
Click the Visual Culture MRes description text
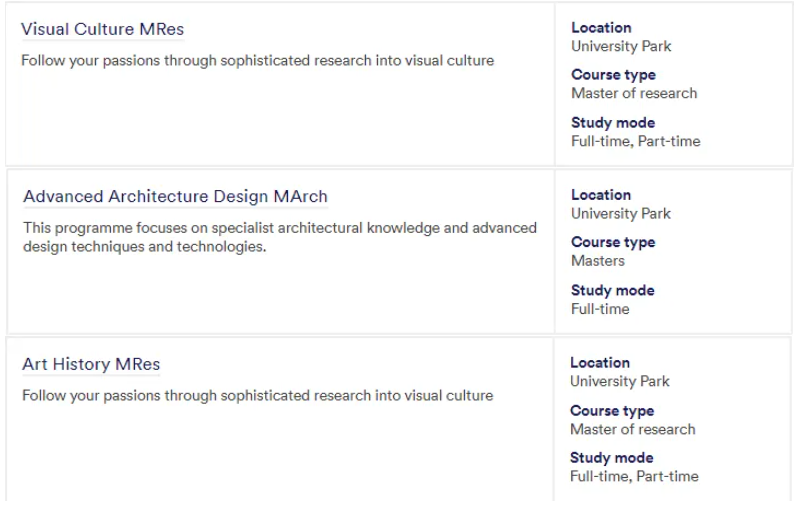[x=258, y=61]
